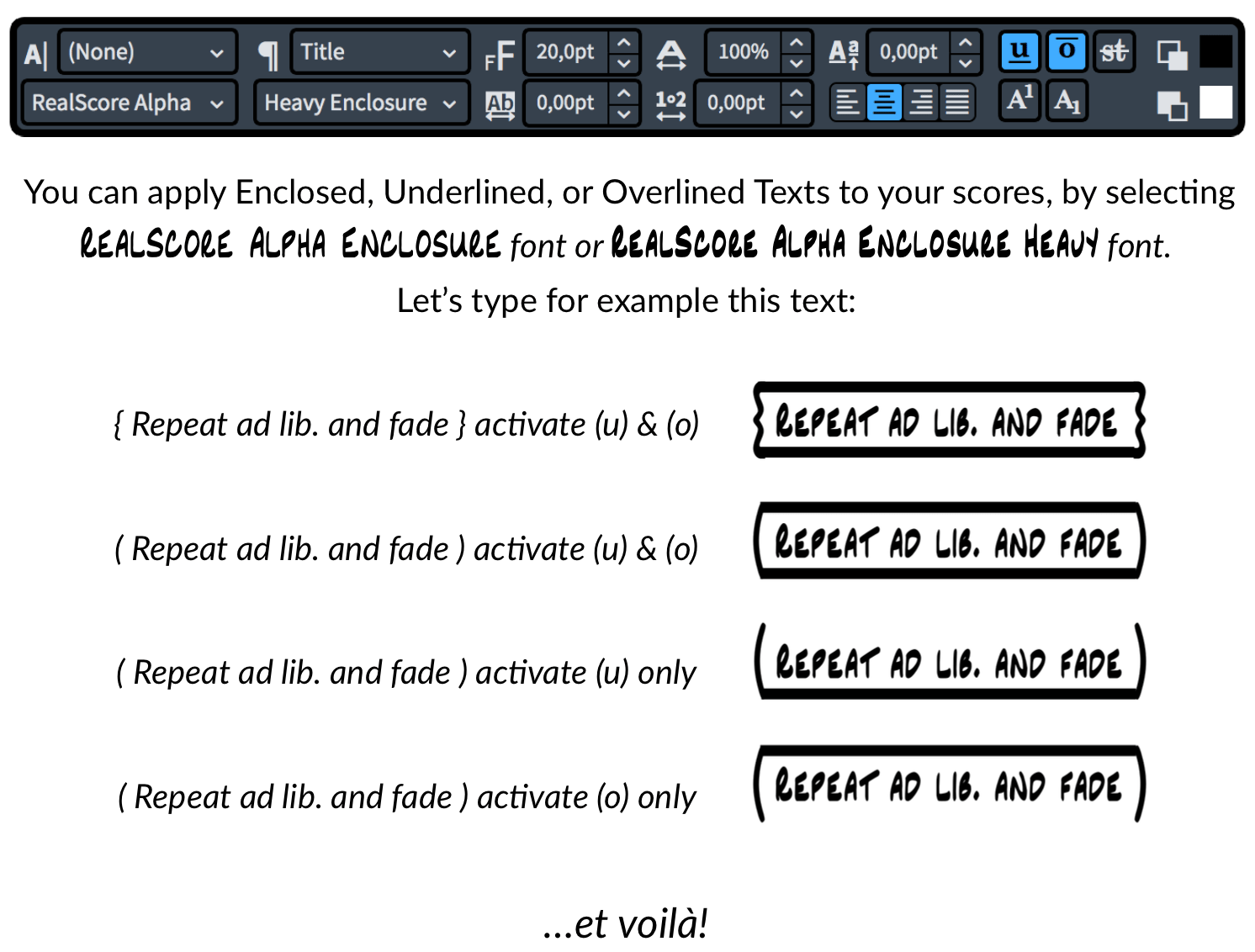Click the word spacing icon
This screenshot has height=952, width=1255.
click(x=670, y=105)
